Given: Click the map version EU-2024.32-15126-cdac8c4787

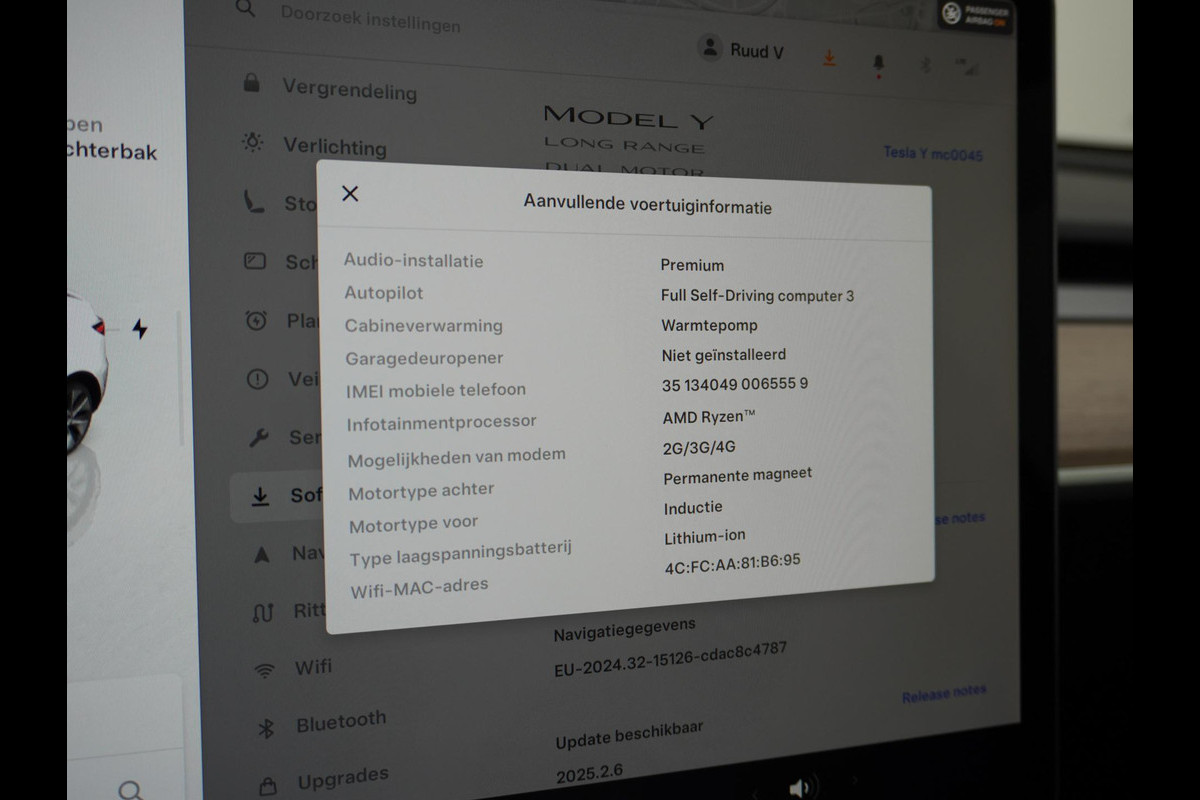Looking at the screenshot, I should click(x=671, y=660).
